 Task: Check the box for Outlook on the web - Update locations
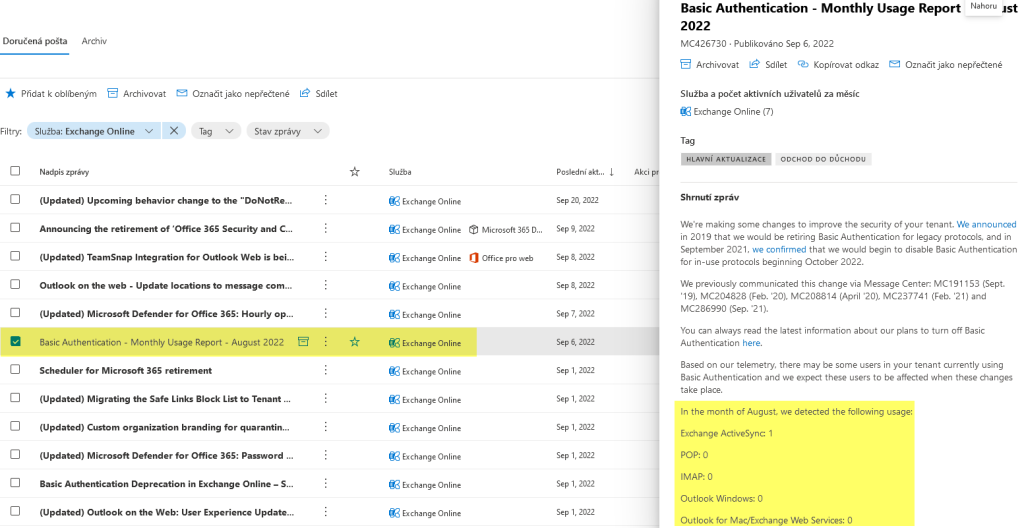coord(15,284)
